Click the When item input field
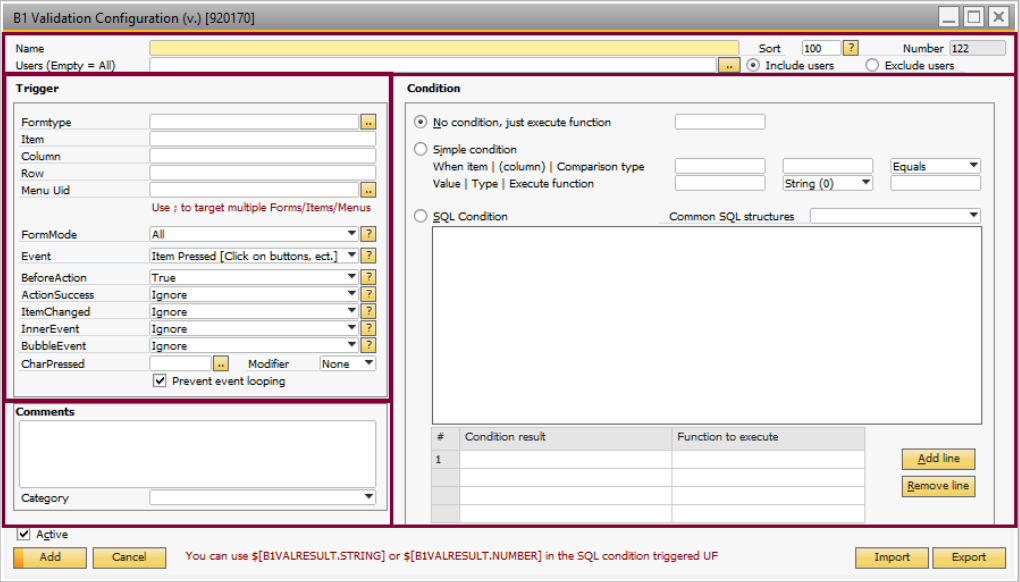Screen dimensions: 1020x582 click(x=720, y=166)
